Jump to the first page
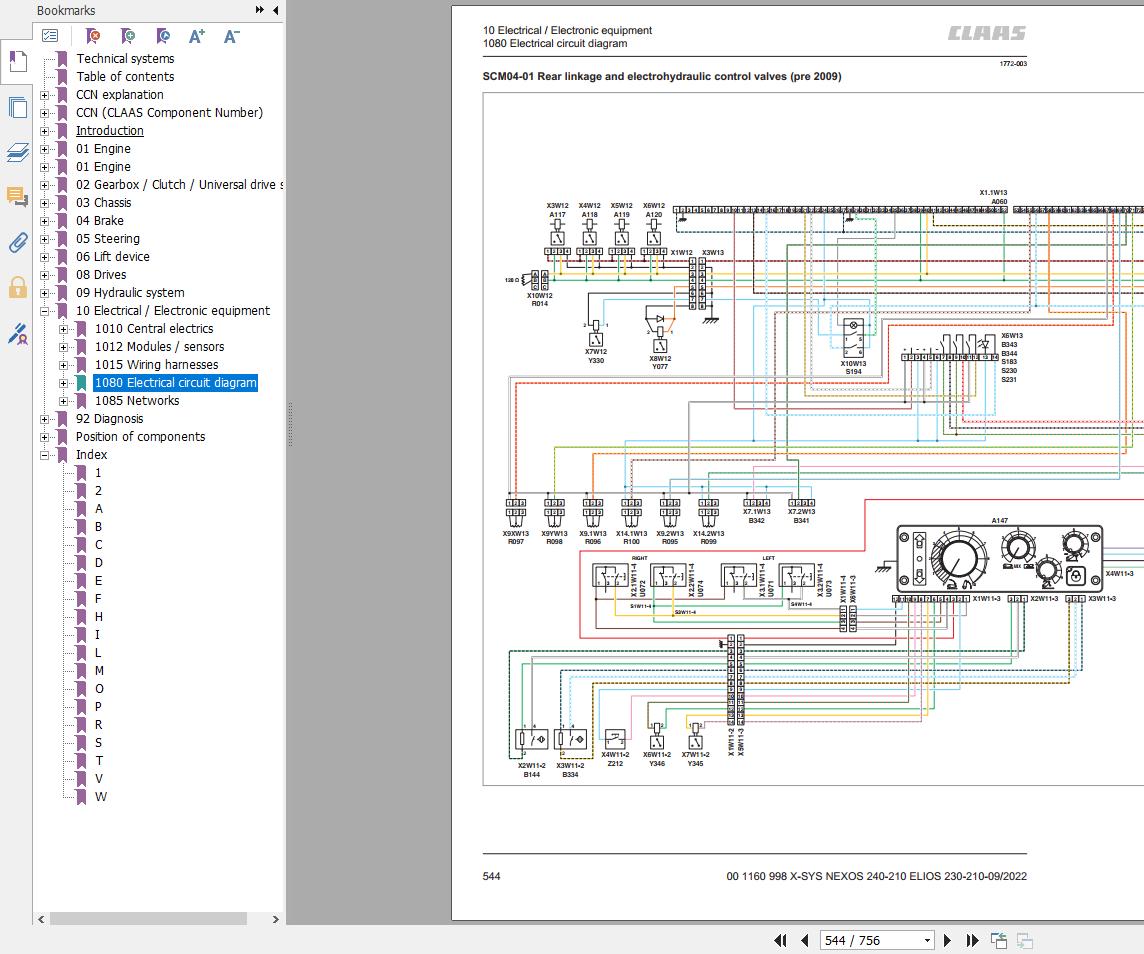The image size is (1144, 954). click(782, 940)
